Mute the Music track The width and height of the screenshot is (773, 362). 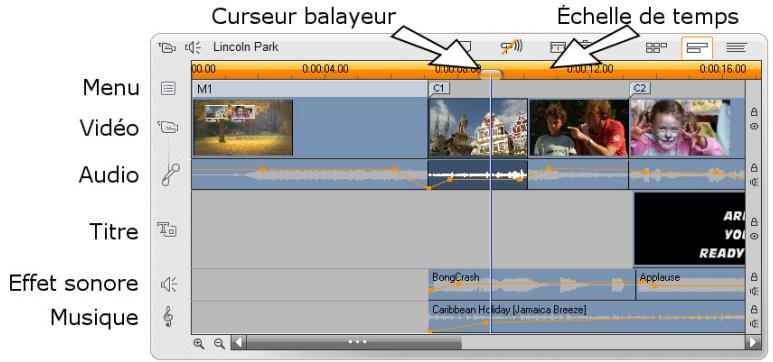click(754, 324)
